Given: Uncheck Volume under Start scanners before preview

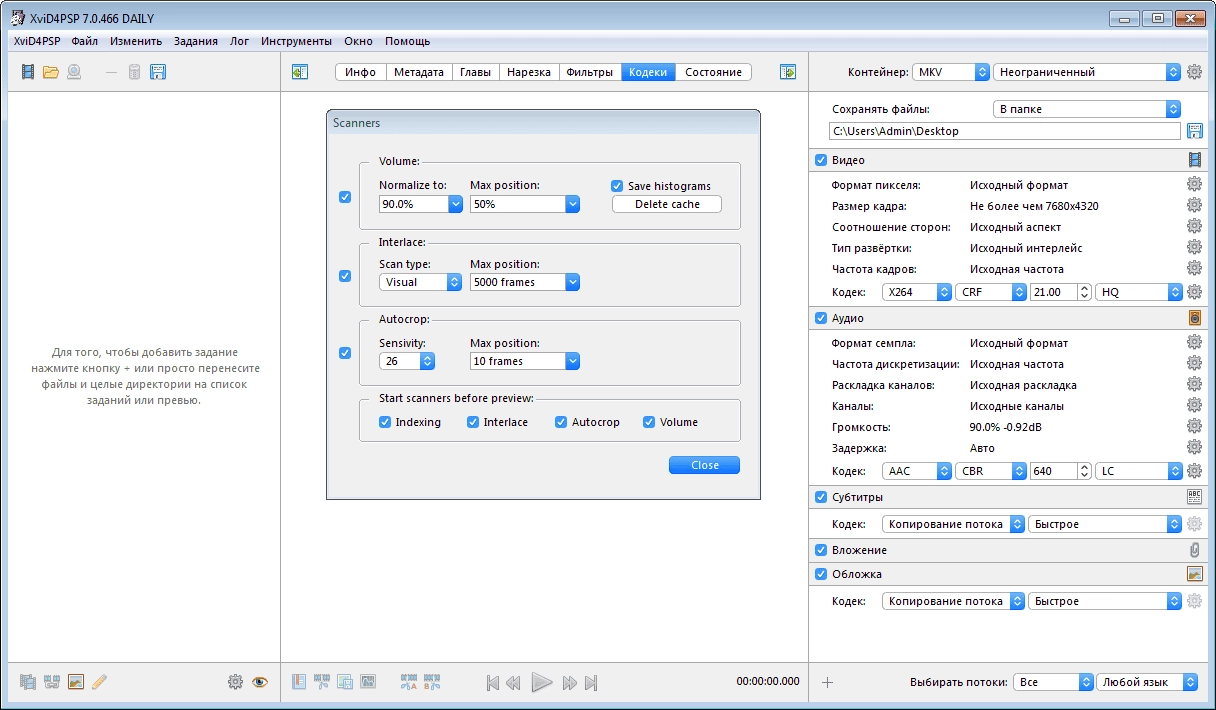Looking at the screenshot, I should (x=649, y=422).
